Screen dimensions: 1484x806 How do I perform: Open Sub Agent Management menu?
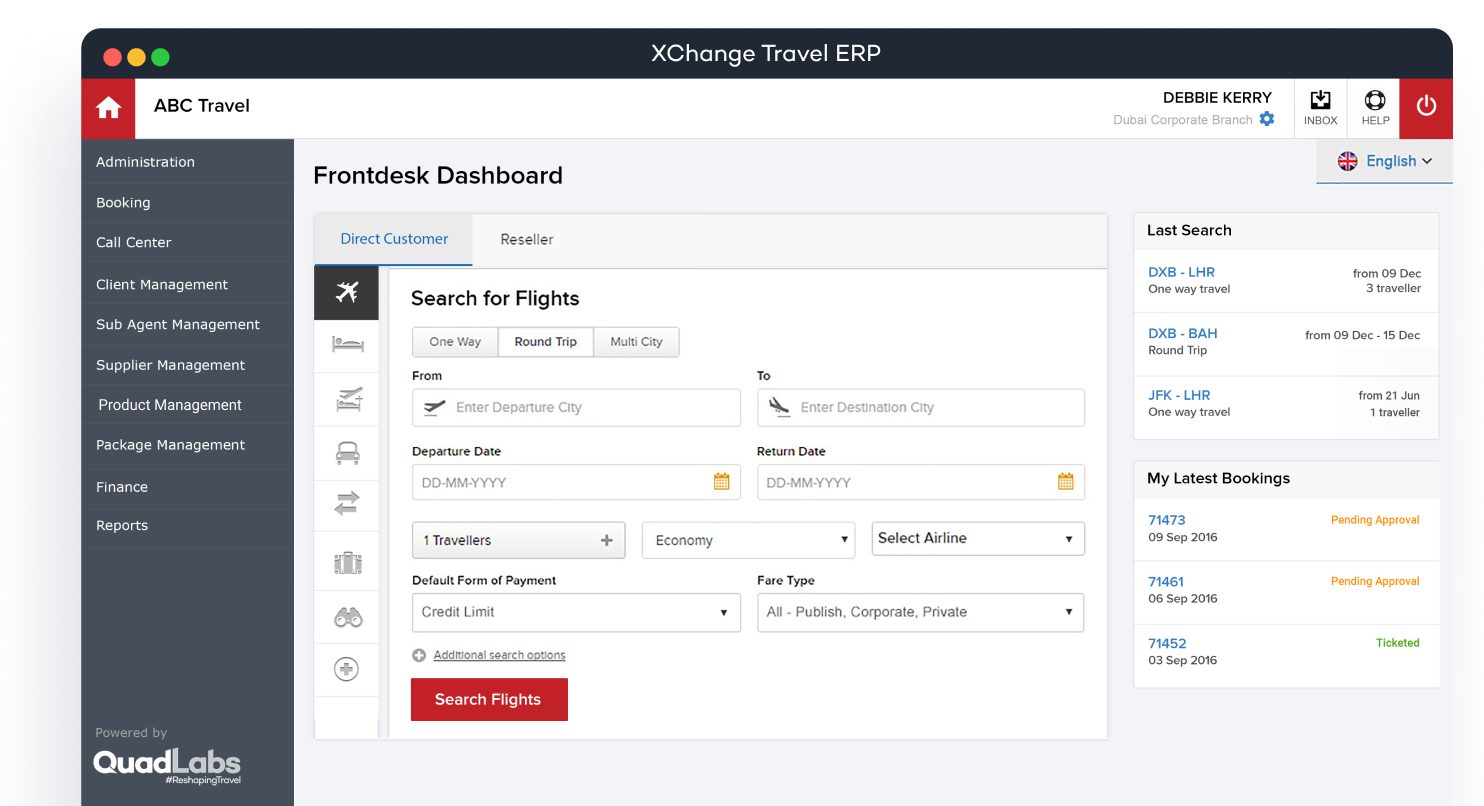[x=188, y=325]
